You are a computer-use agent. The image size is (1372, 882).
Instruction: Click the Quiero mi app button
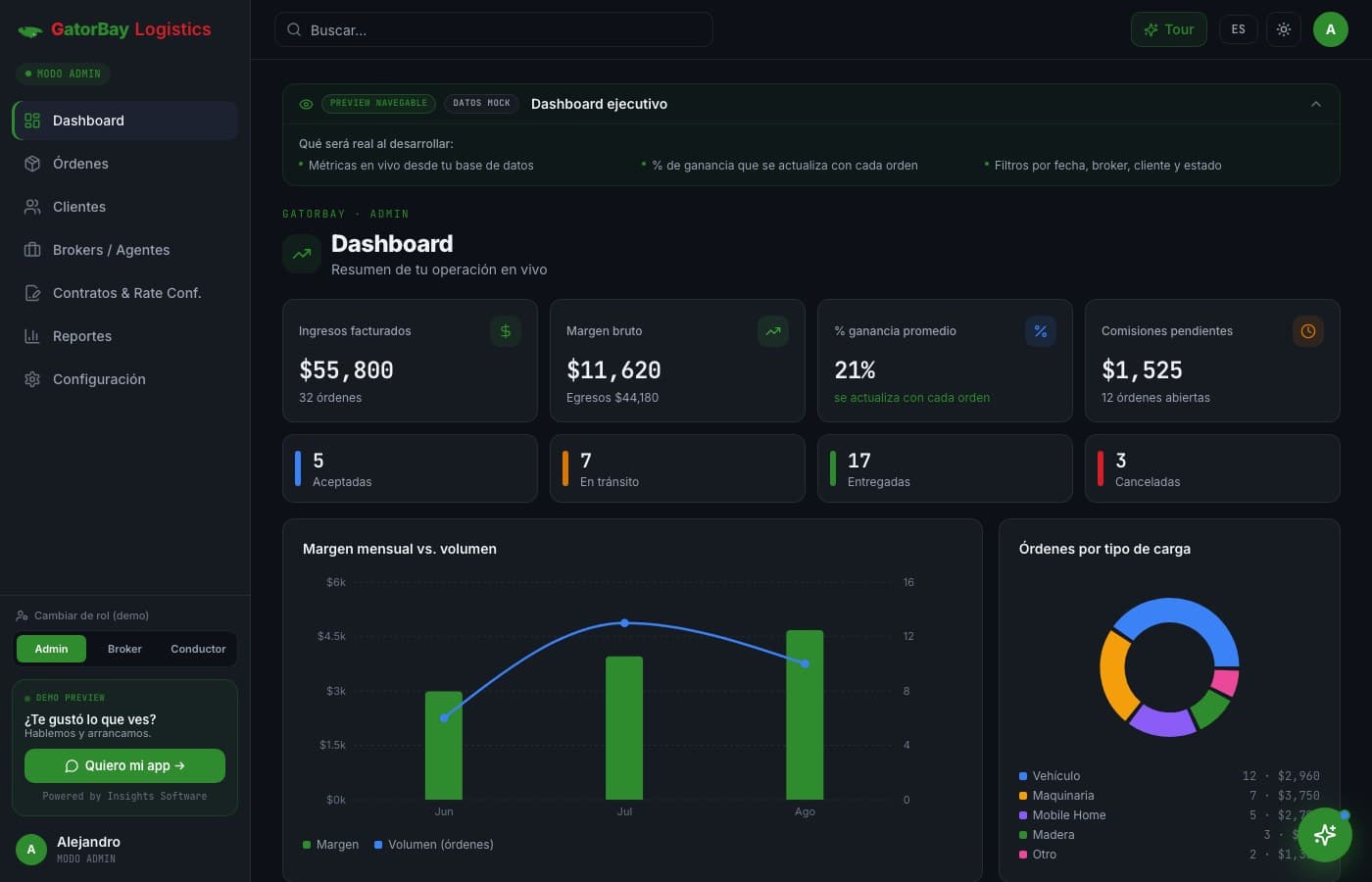click(124, 766)
